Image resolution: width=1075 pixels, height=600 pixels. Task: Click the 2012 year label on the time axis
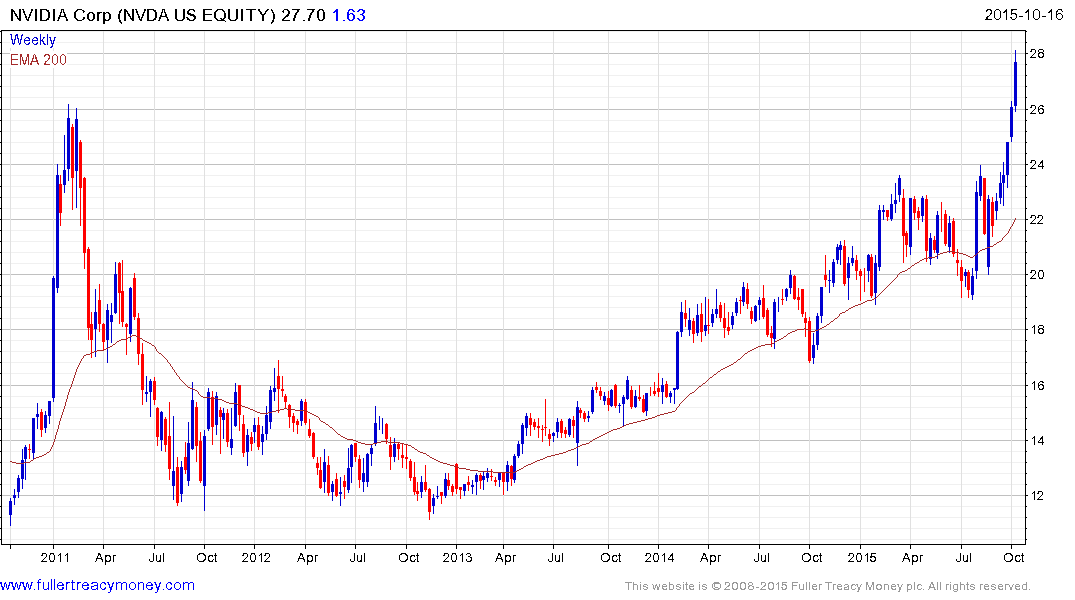(x=256, y=557)
